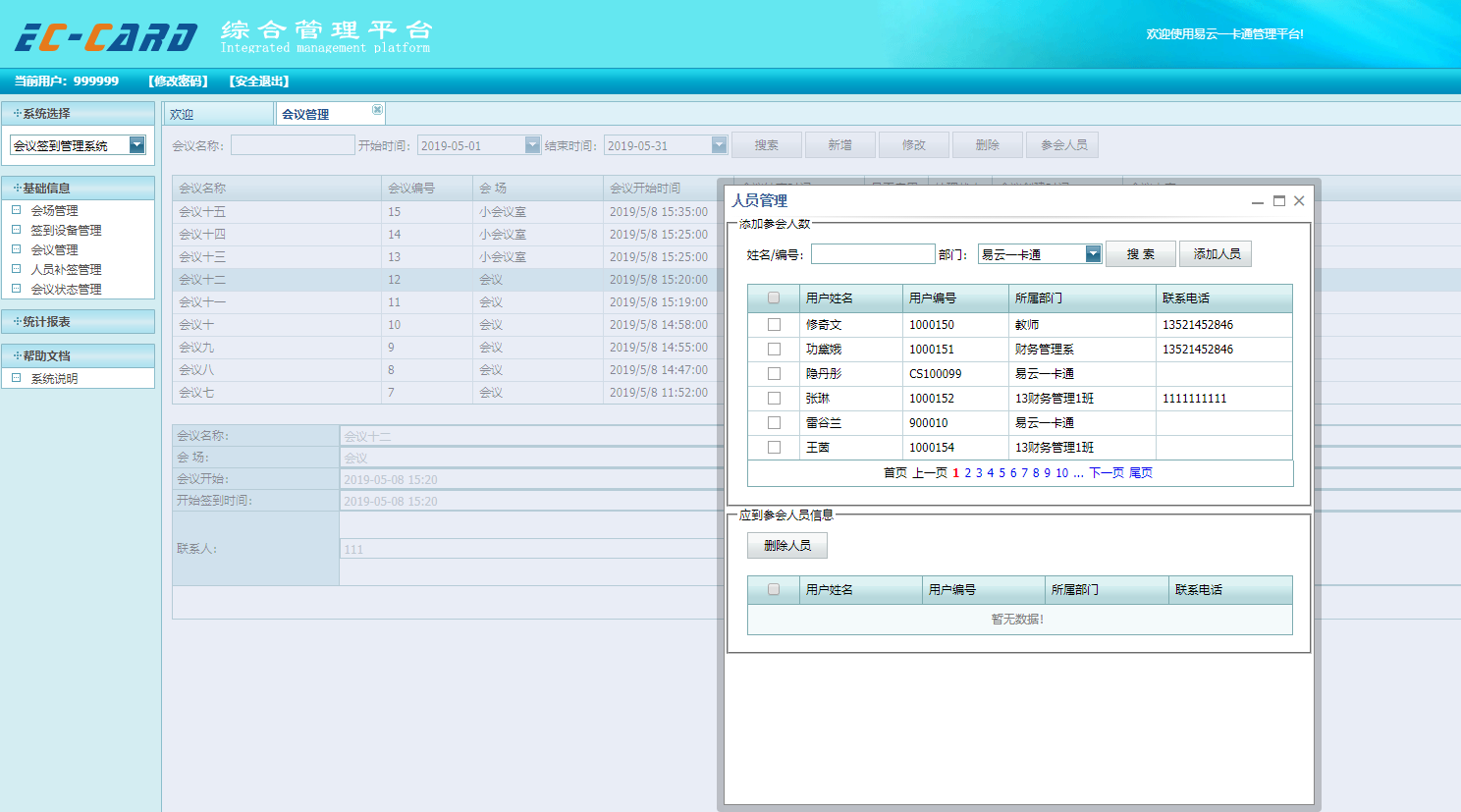Open 会议状态管理 in the sidebar
The width and height of the screenshot is (1461, 812).
[x=66, y=289]
